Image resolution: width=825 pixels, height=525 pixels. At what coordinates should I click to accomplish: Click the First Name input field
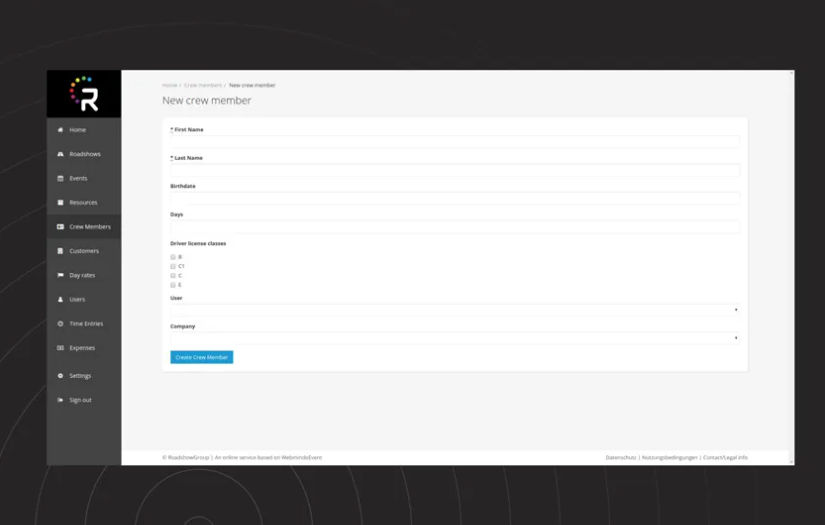tap(455, 142)
